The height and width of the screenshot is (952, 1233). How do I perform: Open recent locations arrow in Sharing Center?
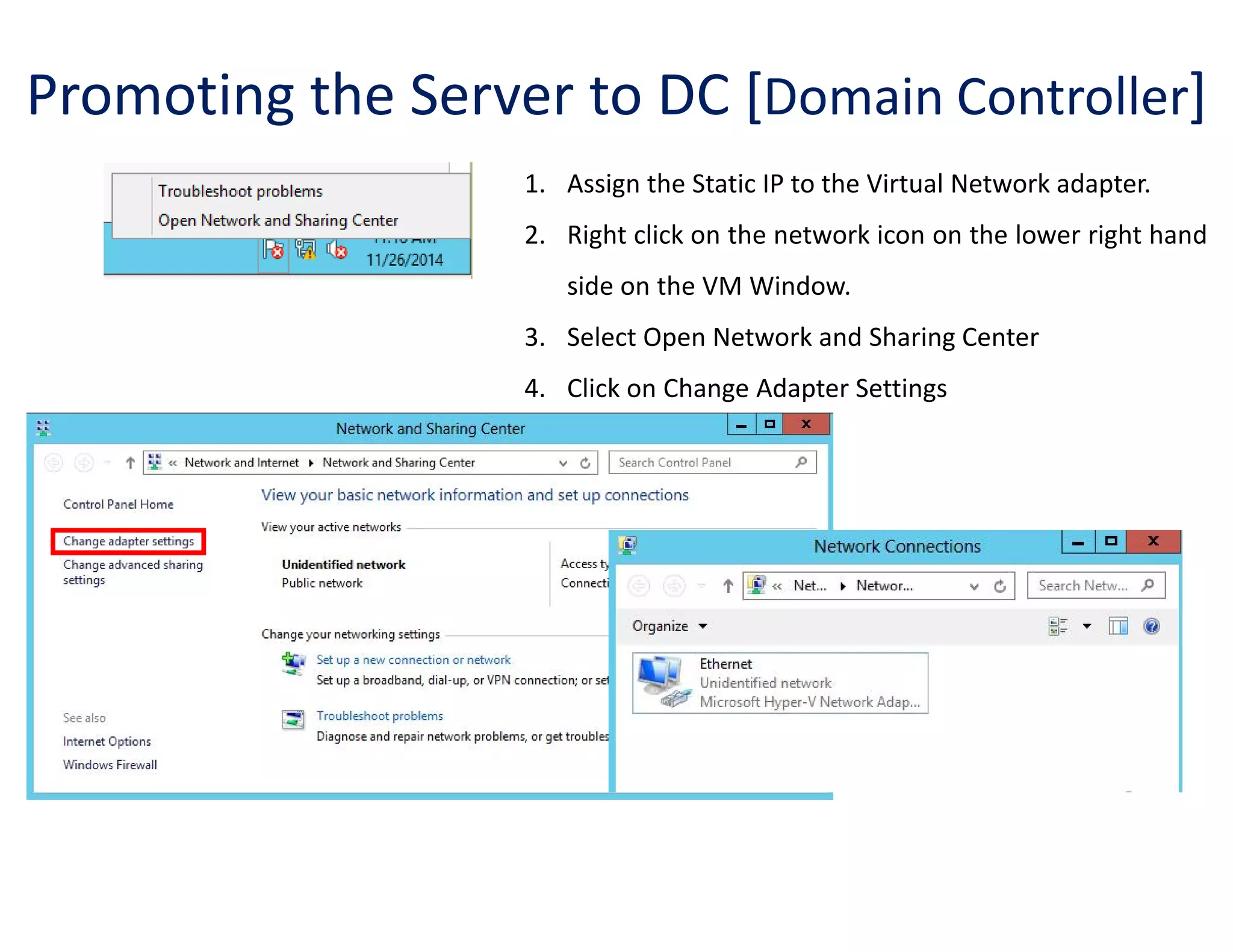point(107,462)
